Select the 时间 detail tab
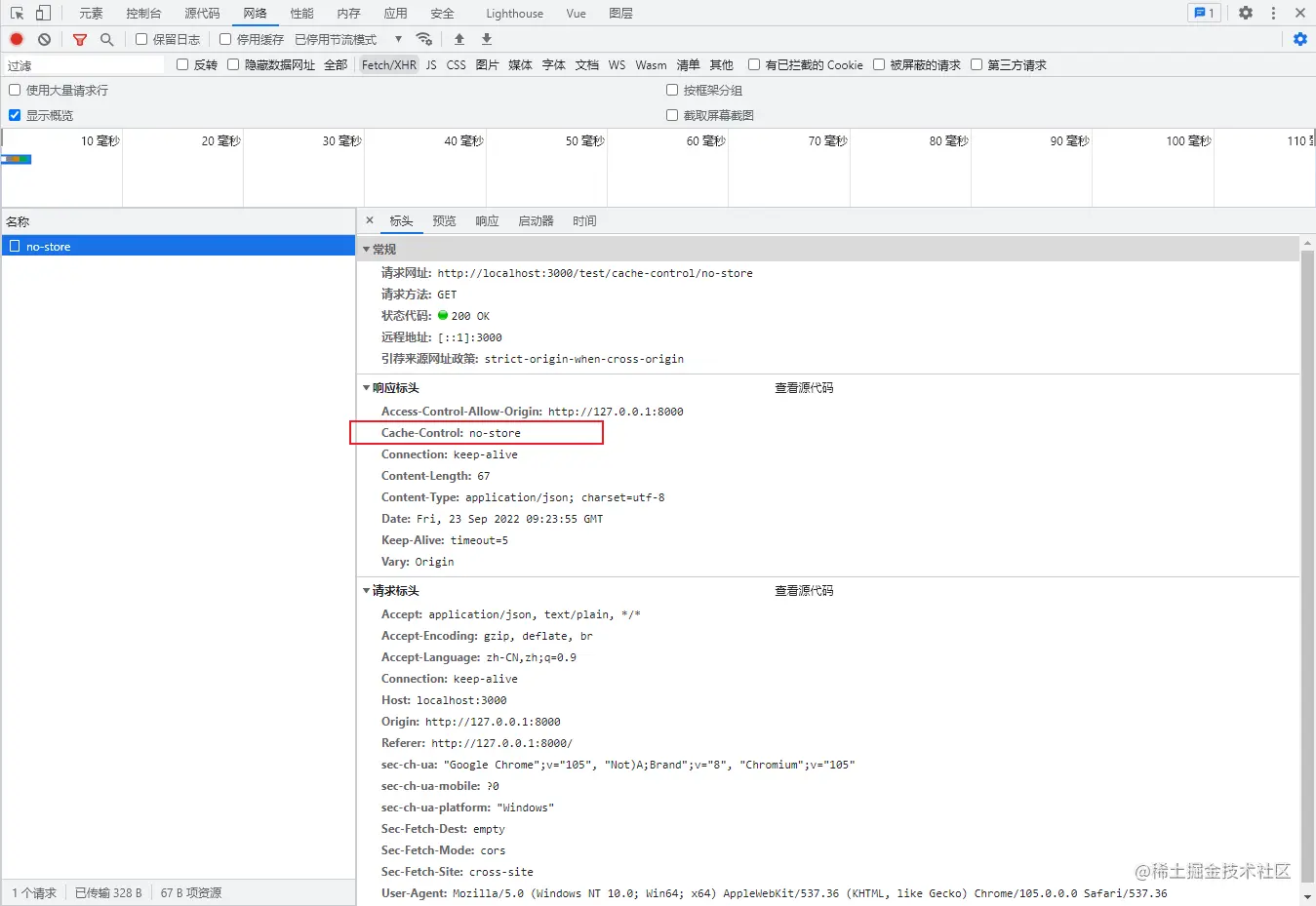The width and height of the screenshot is (1316, 906). 584,220
